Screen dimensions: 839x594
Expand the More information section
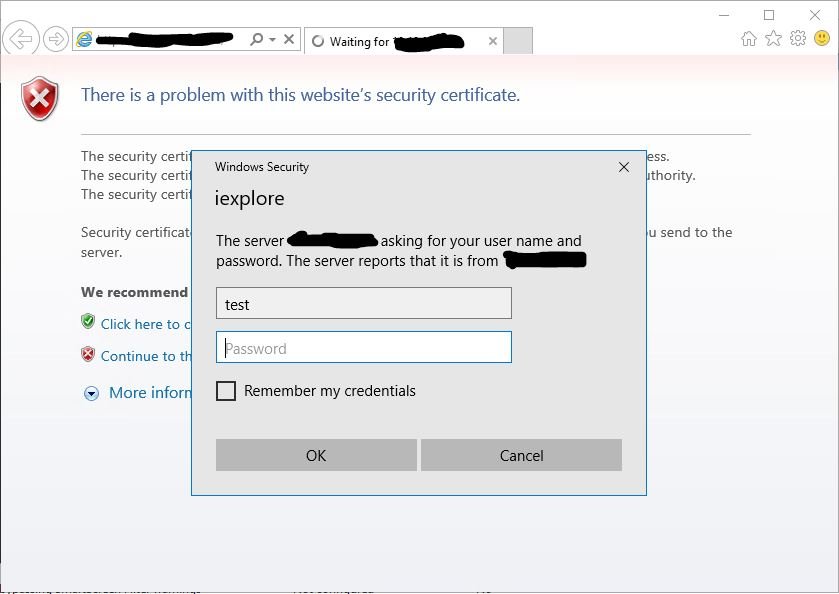pos(92,392)
